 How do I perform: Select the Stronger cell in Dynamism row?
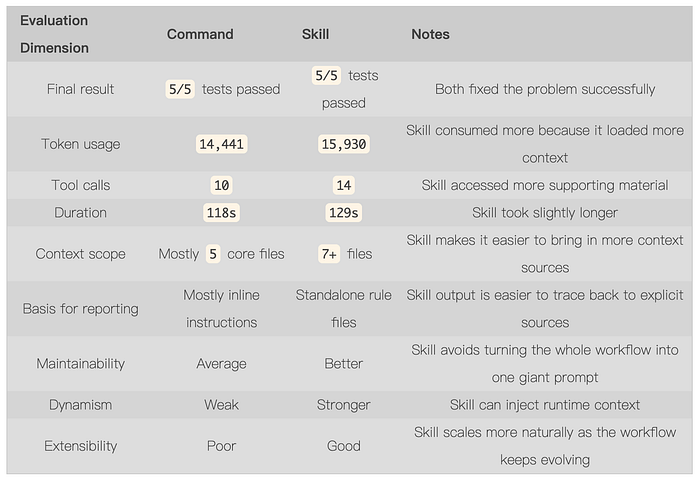pyautogui.click(x=344, y=405)
